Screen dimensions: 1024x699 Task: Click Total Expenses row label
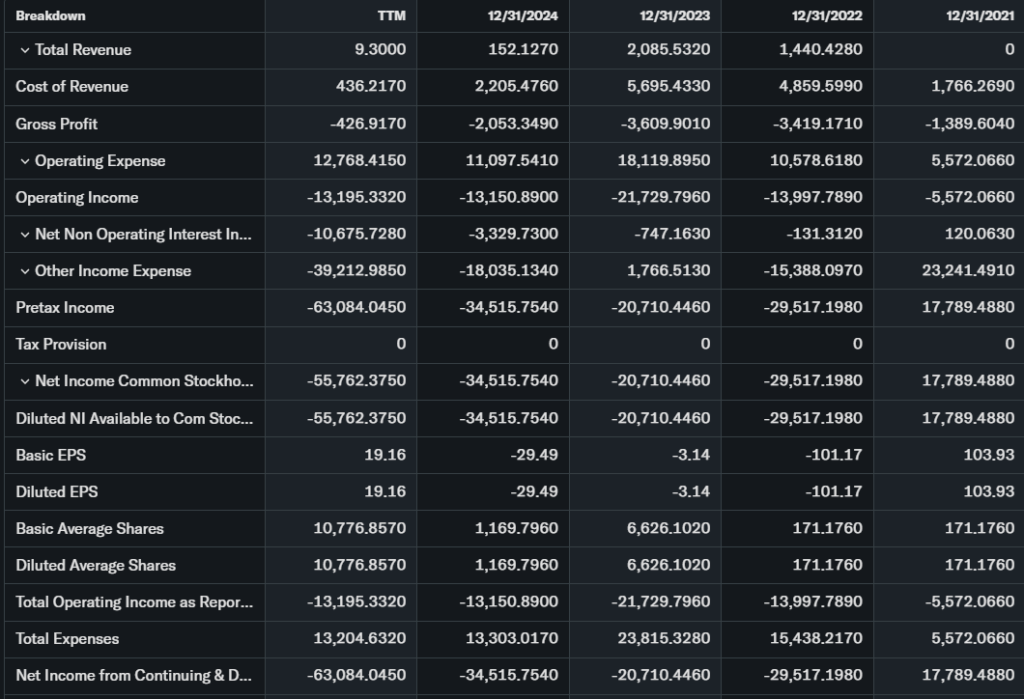(x=67, y=639)
